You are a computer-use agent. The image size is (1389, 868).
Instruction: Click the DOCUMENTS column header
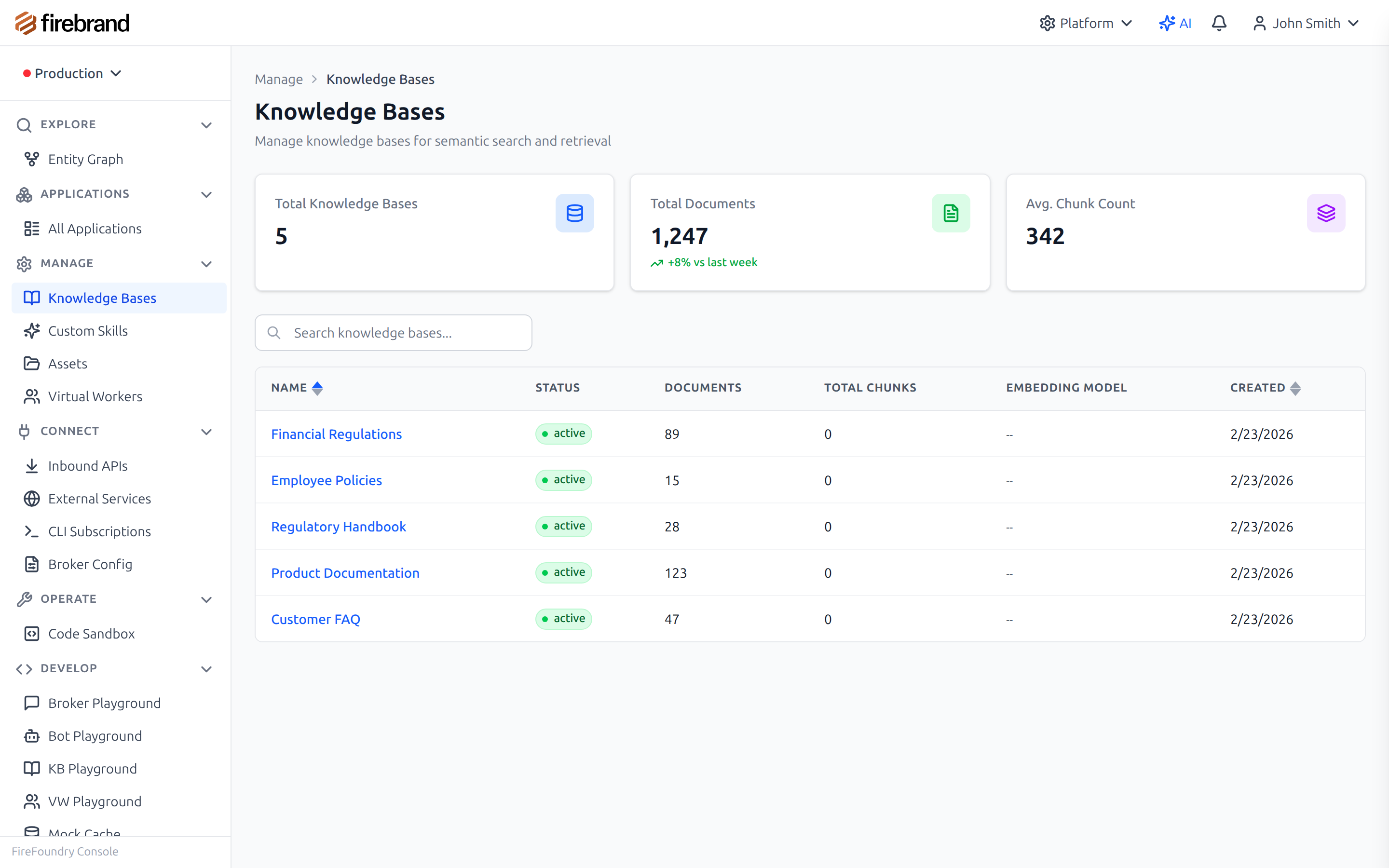[x=703, y=388]
